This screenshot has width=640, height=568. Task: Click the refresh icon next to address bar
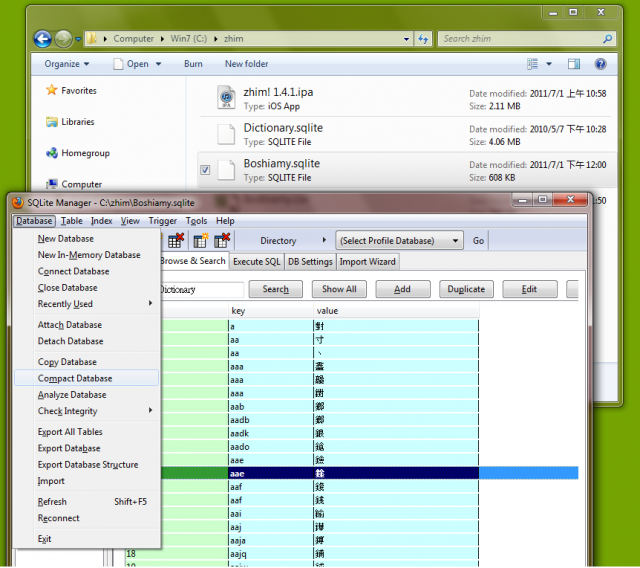pyautogui.click(x=423, y=39)
